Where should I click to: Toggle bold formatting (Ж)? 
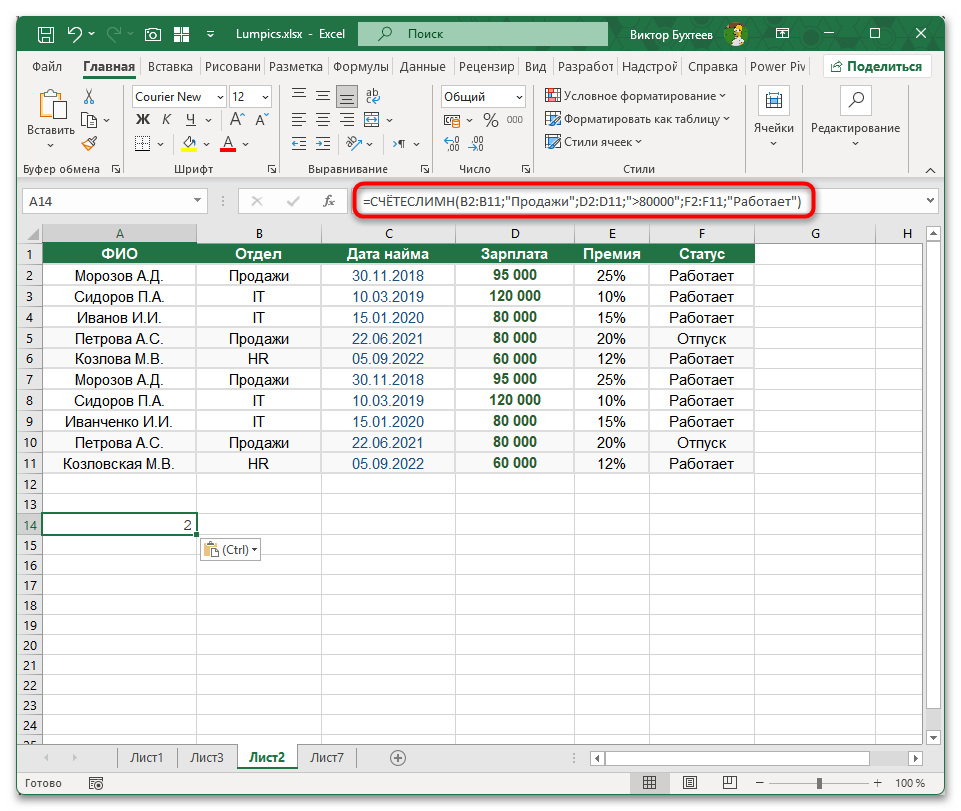[x=142, y=120]
